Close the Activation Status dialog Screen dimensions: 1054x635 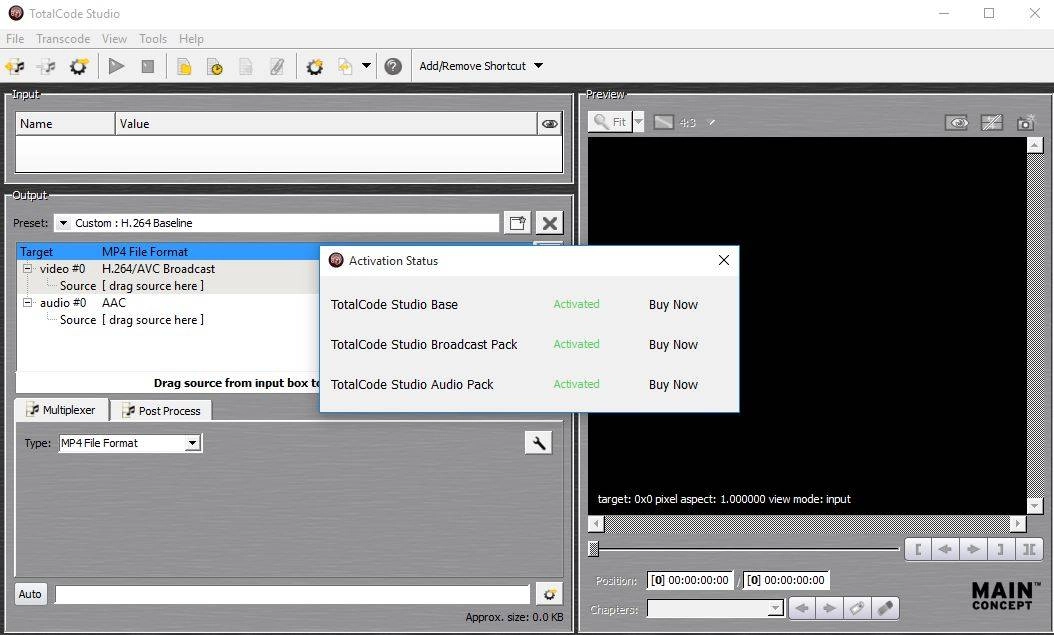tap(723, 260)
